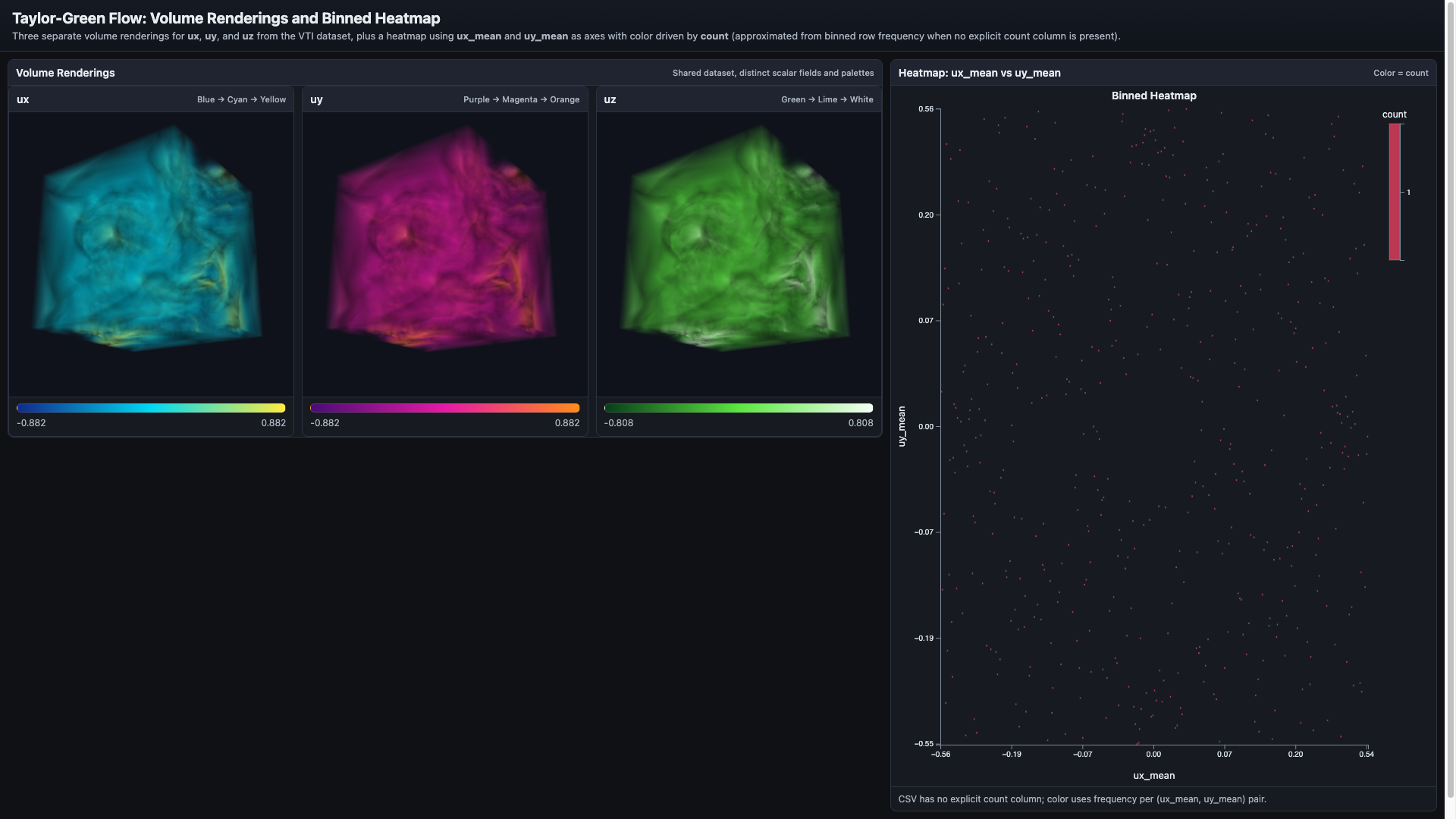The height and width of the screenshot is (819, 1456).
Task: Click the purple-magenta-orange uy color bar
Action: pyautogui.click(x=444, y=408)
